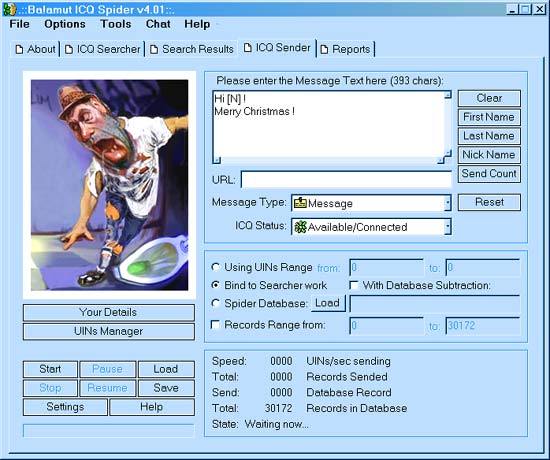Open the UINs Manager

[109, 331]
